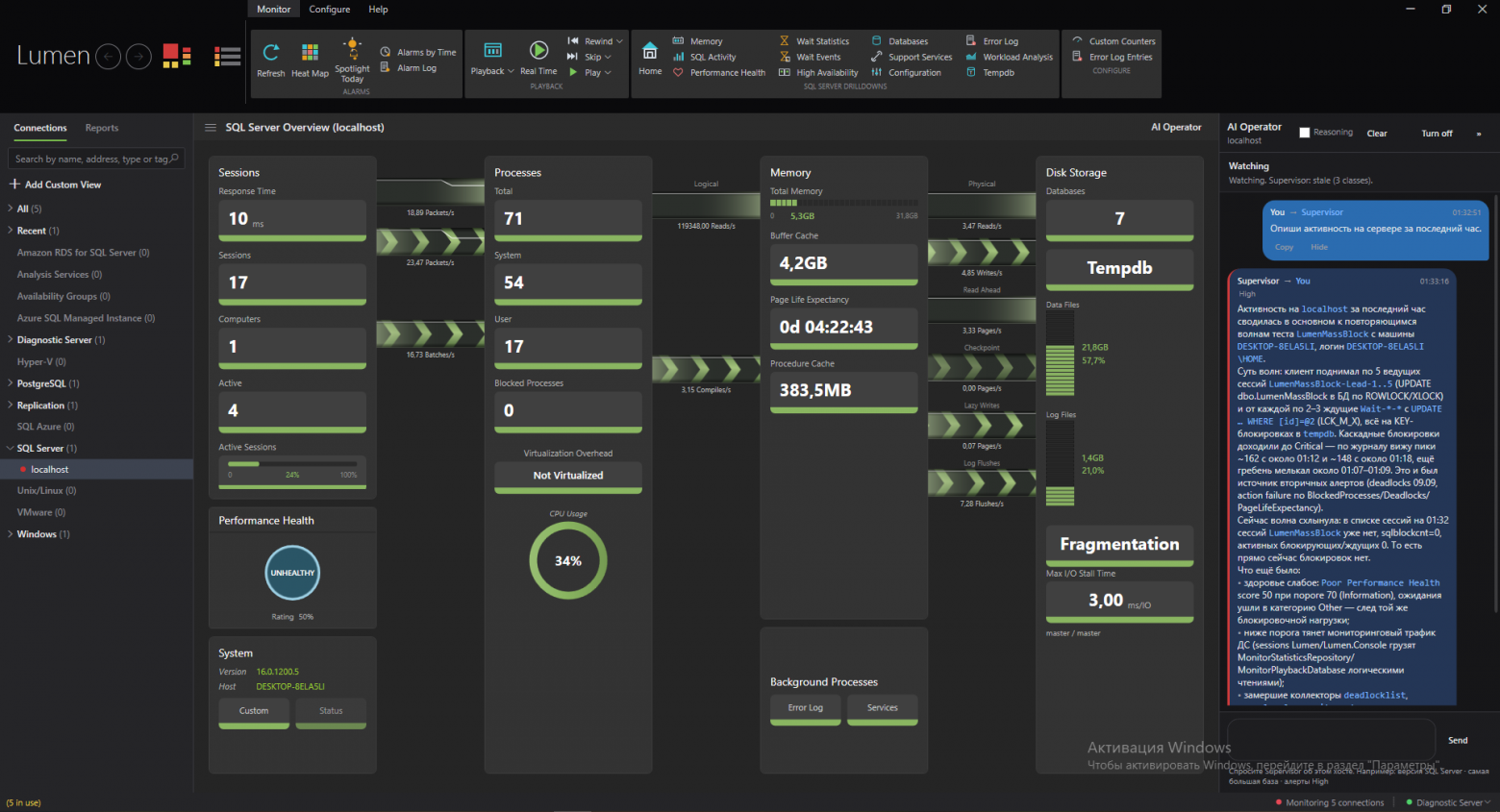Click the Refresh icon in the toolbar
The height and width of the screenshot is (812, 1500).
pos(271,59)
